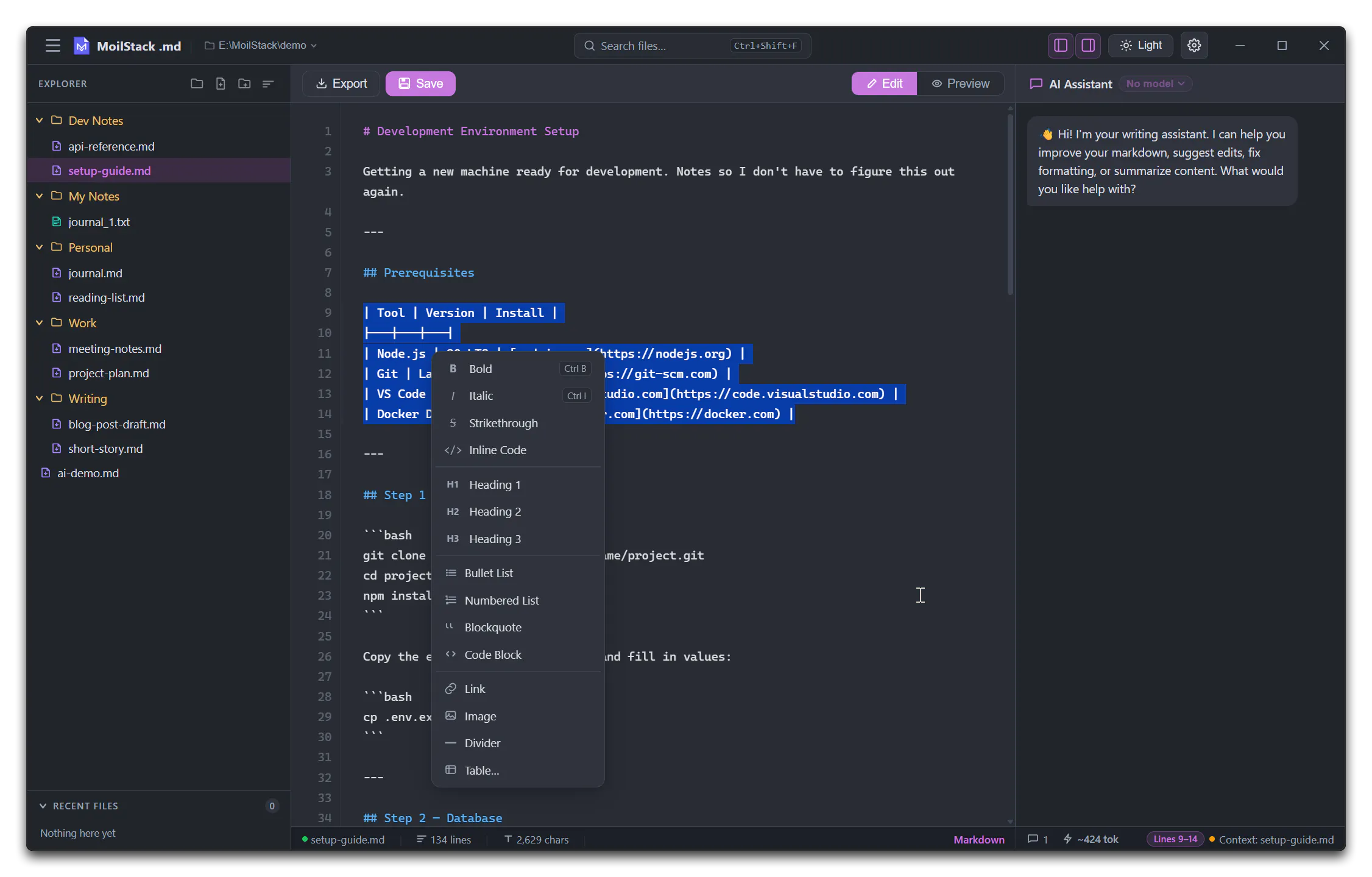Switch to Edit mode tab
The width and height of the screenshot is (1372, 877).
(x=884, y=83)
